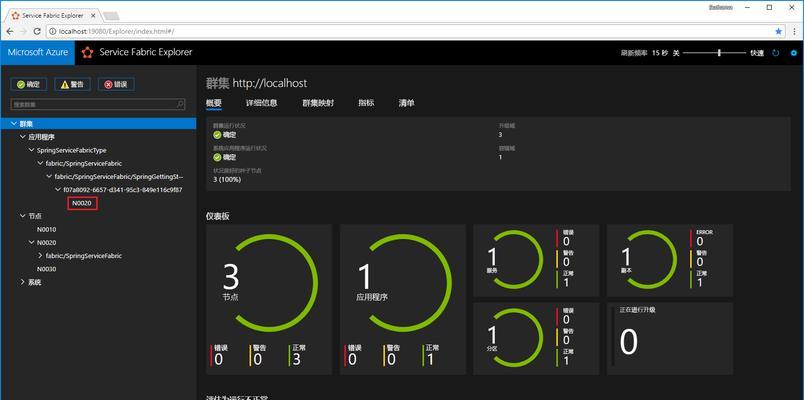Collapse node N0020 under 节点
This screenshot has height=400, width=804.
point(31,243)
